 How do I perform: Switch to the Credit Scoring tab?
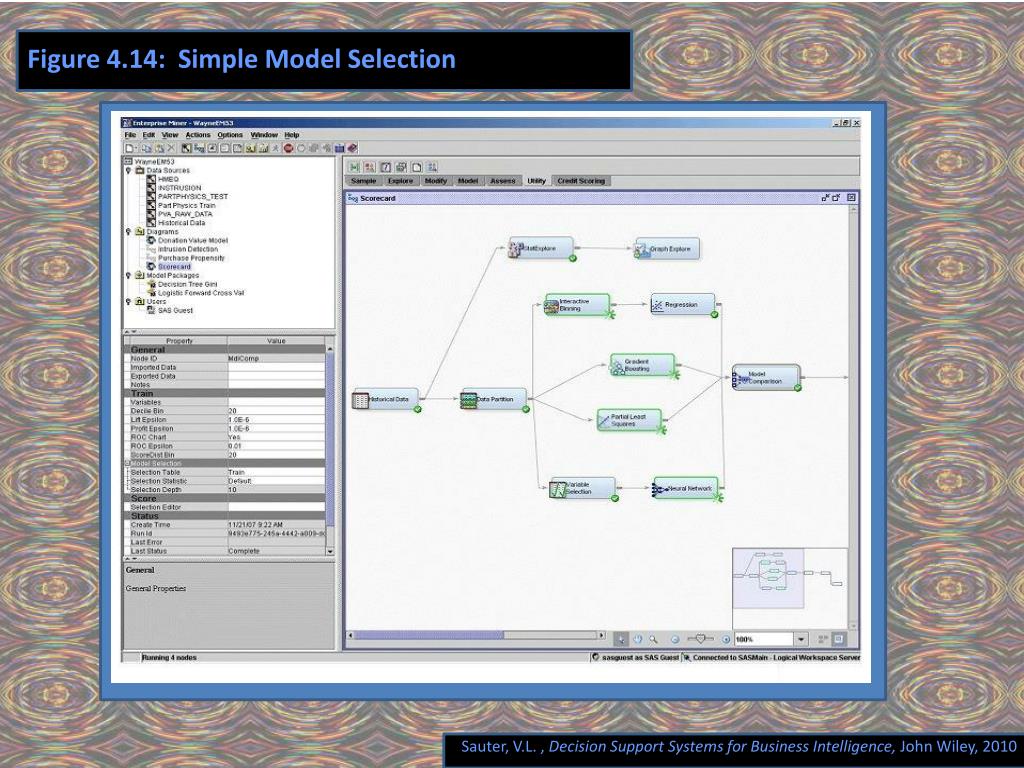pyautogui.click(x=581, y=181)
